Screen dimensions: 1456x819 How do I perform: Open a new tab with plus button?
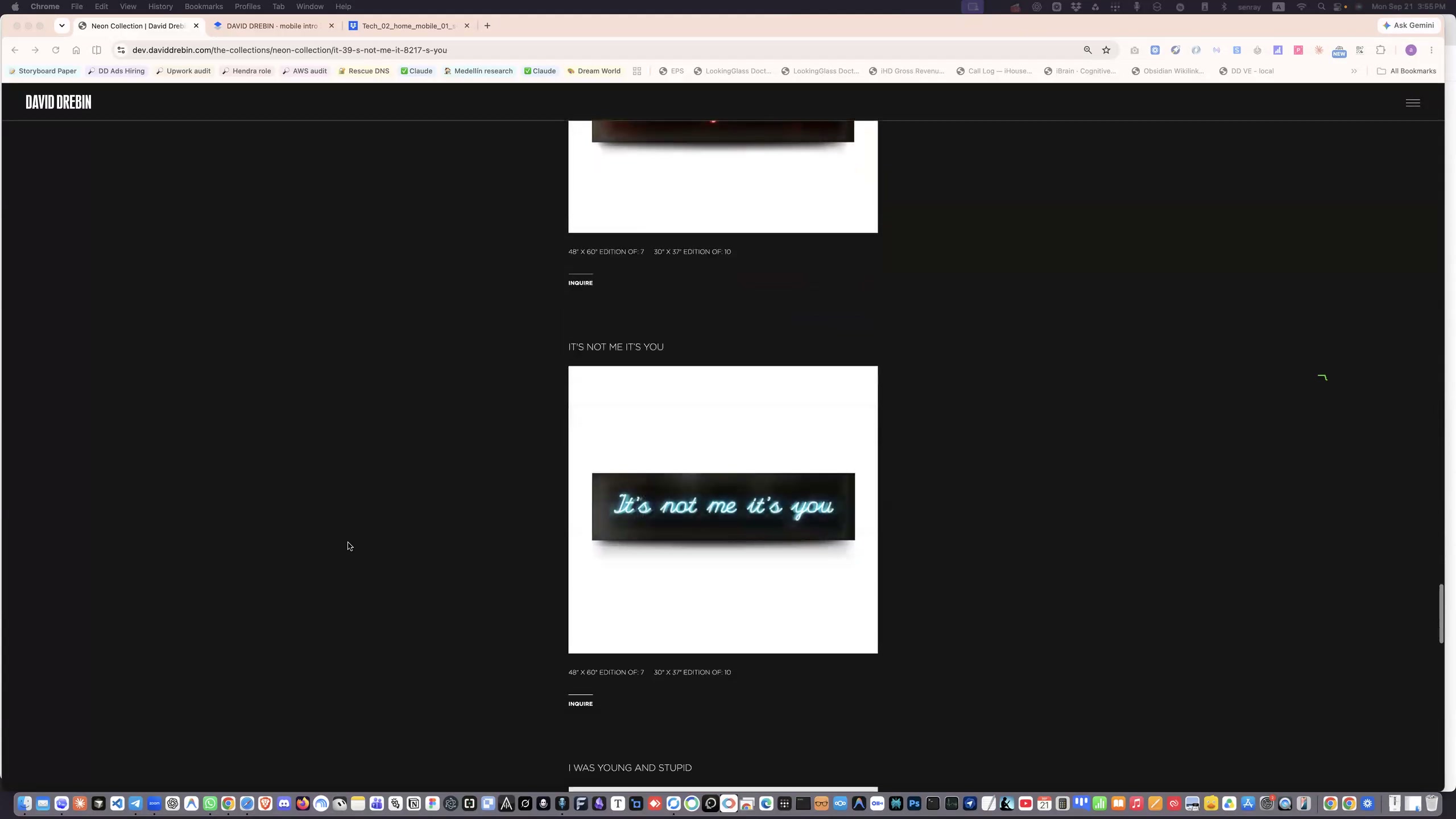[487, 26]
